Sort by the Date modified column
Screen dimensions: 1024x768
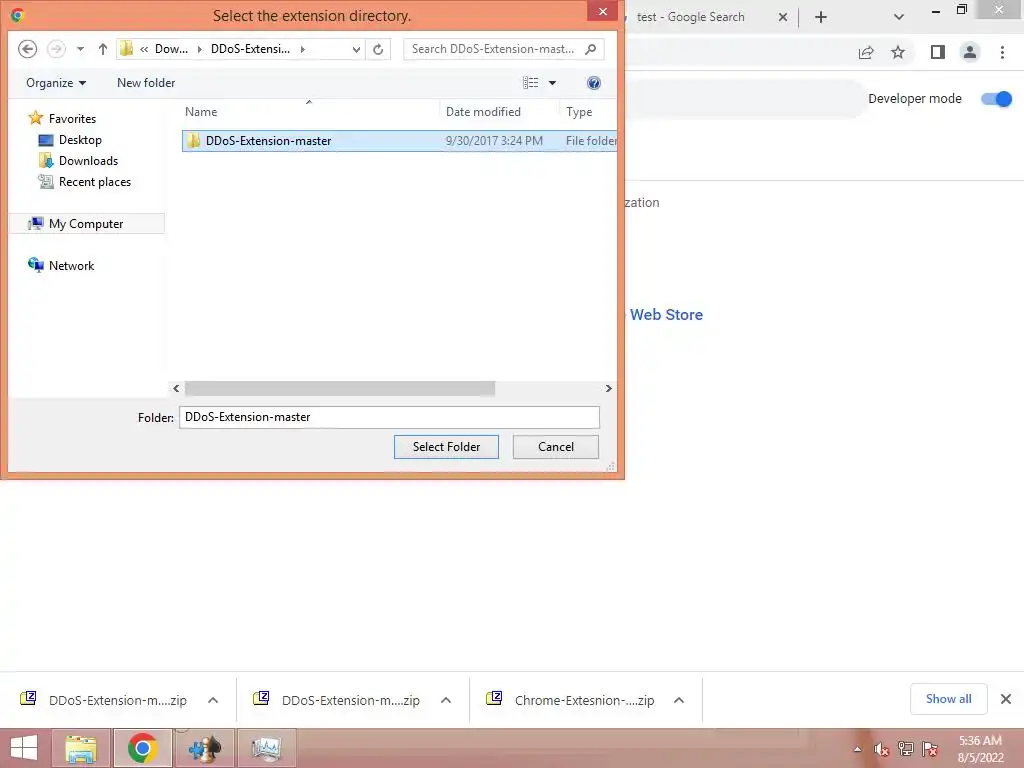483,112
